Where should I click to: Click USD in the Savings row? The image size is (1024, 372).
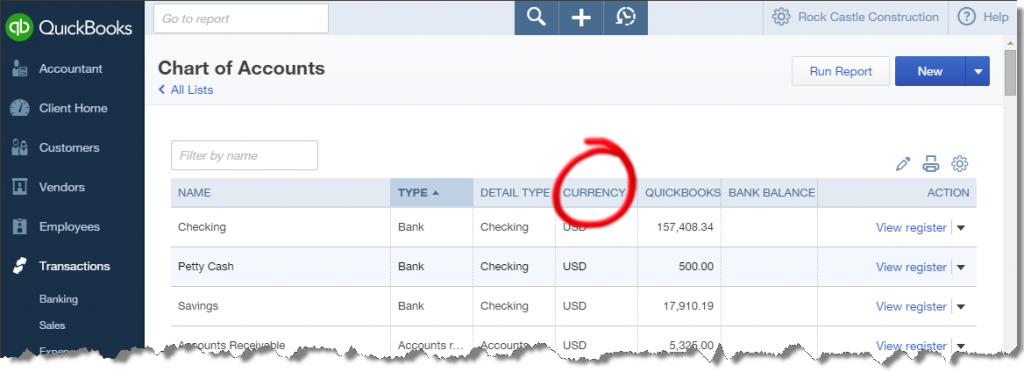(575, 305)
